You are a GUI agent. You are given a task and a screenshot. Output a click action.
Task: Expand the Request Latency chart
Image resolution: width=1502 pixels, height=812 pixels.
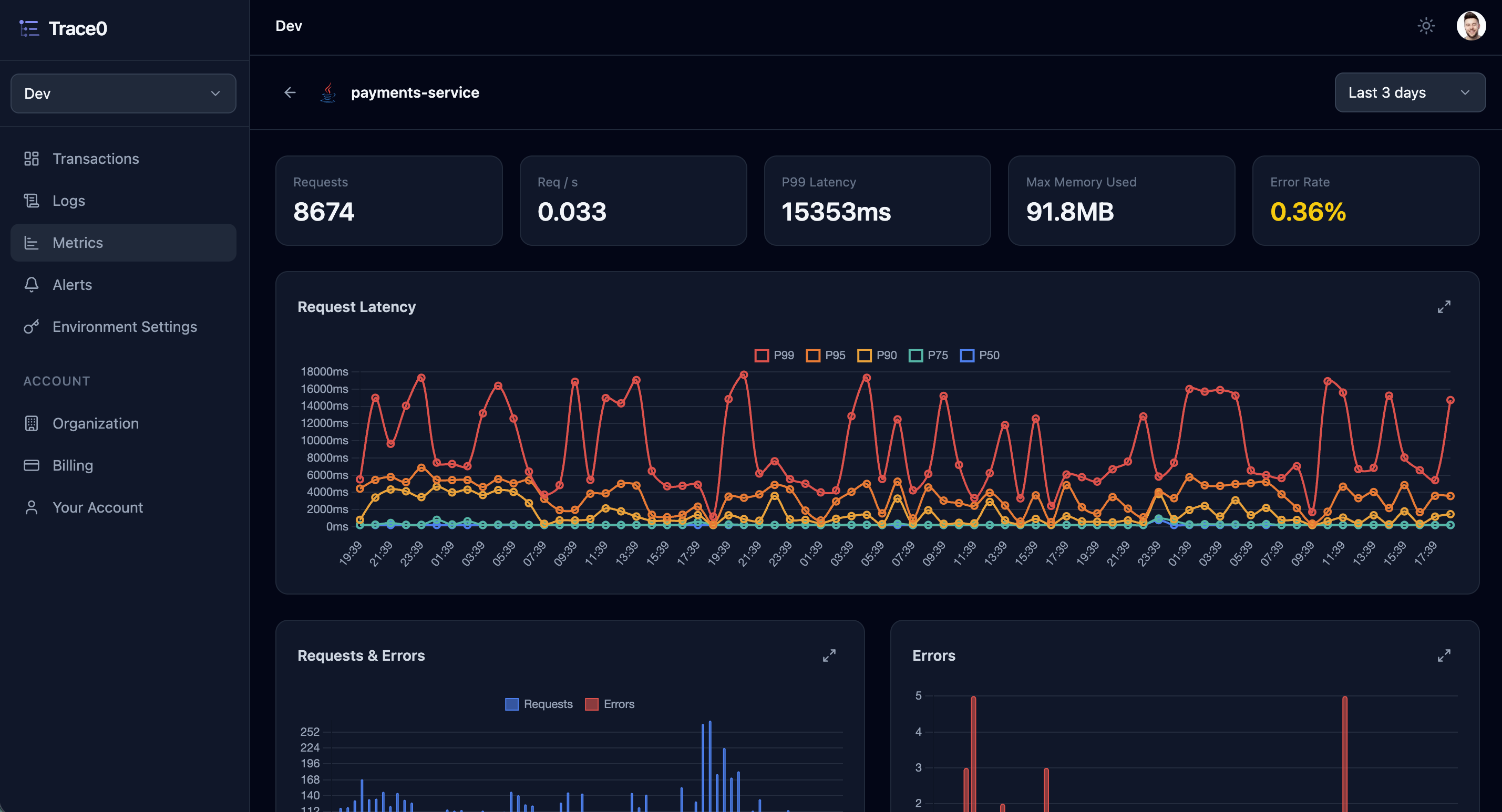1444,307
